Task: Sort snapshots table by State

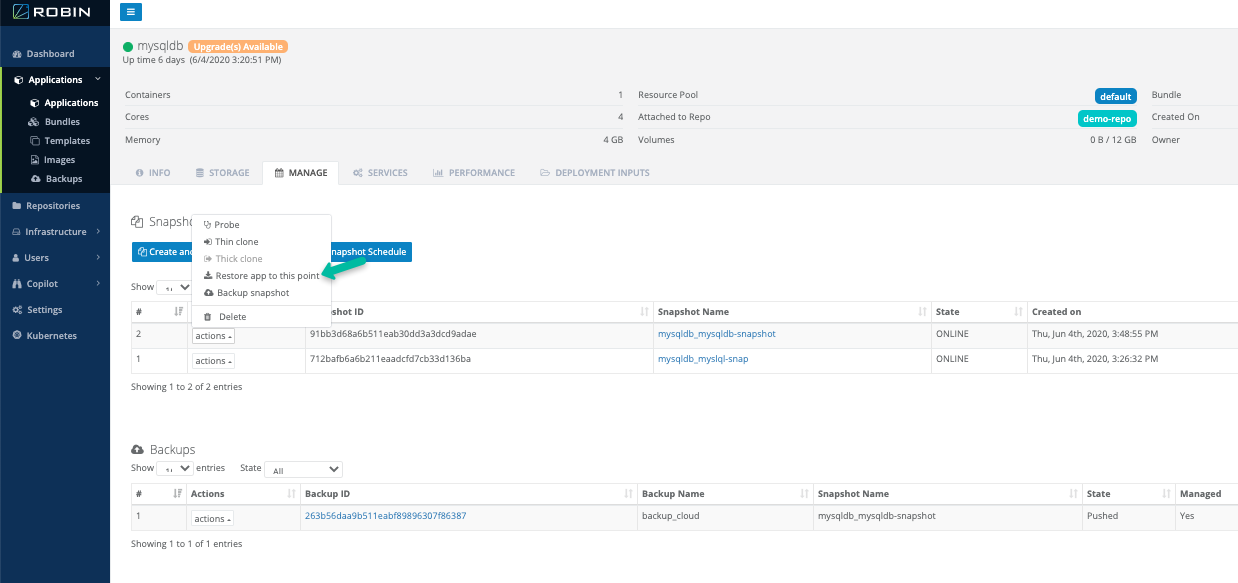Action: 979,312
